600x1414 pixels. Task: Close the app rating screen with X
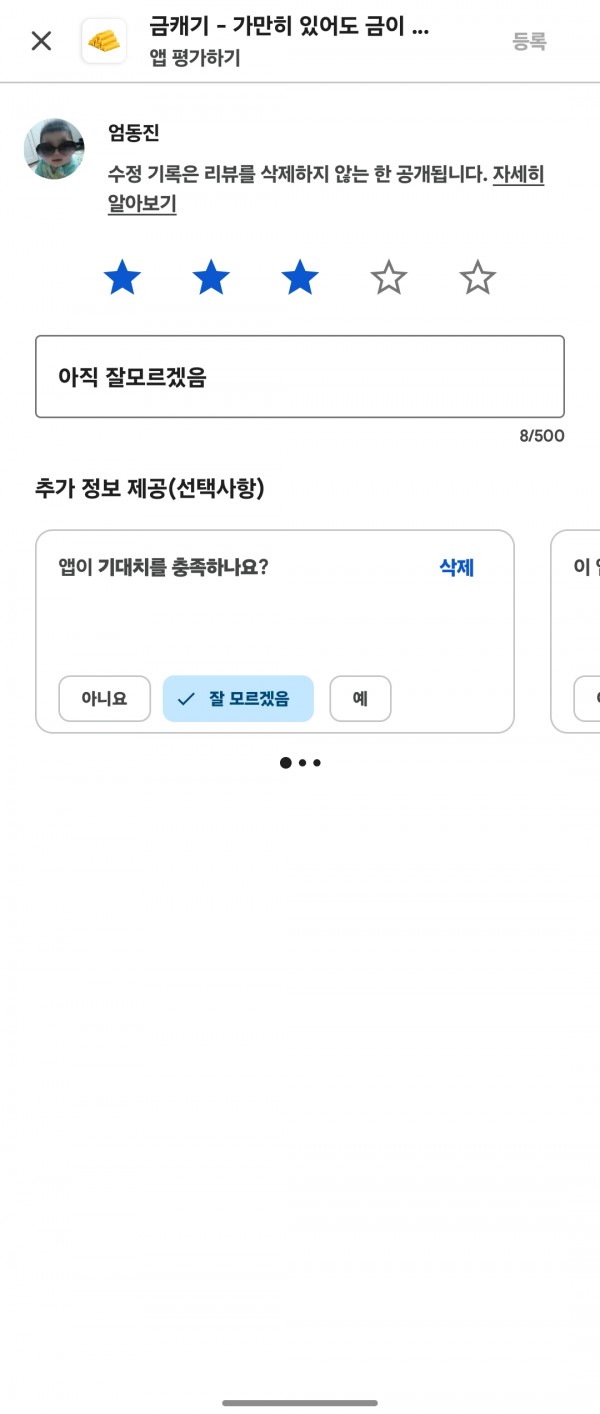click(x=41, y=41)
